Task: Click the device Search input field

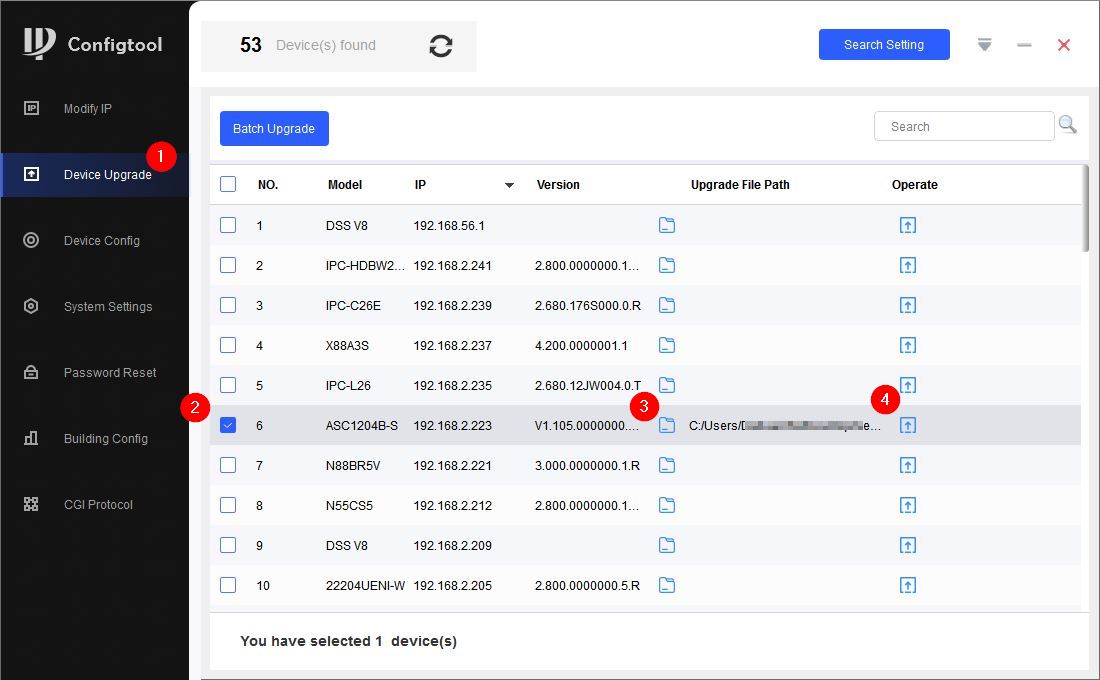Action: [964, 126]
